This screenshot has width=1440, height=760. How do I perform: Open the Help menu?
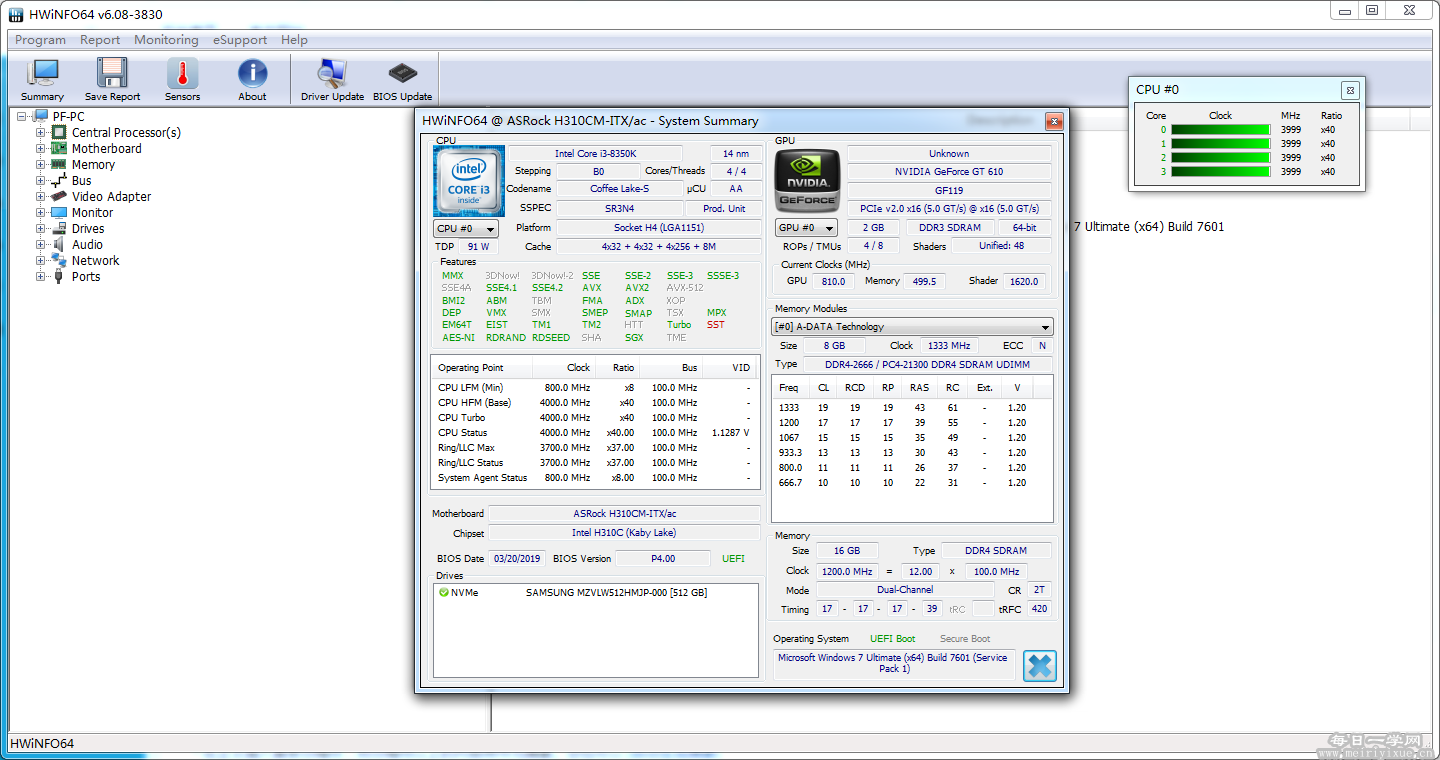click(x=294, y=40)
